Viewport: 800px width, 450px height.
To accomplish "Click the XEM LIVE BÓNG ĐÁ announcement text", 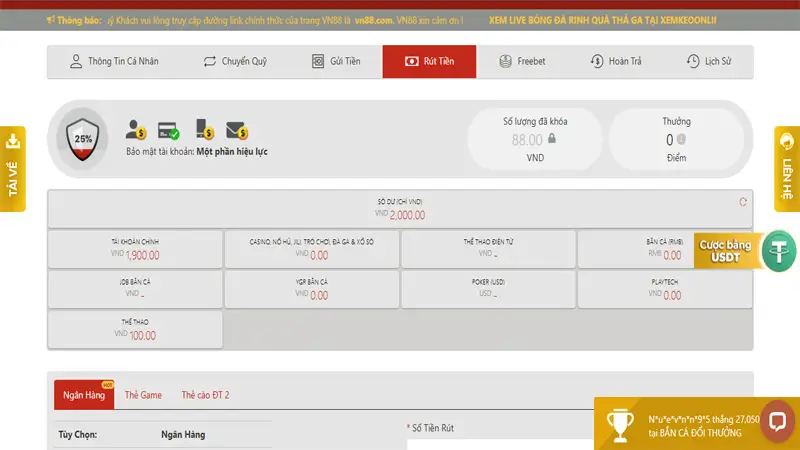I will pyautogui.click(x=603, y=20).
